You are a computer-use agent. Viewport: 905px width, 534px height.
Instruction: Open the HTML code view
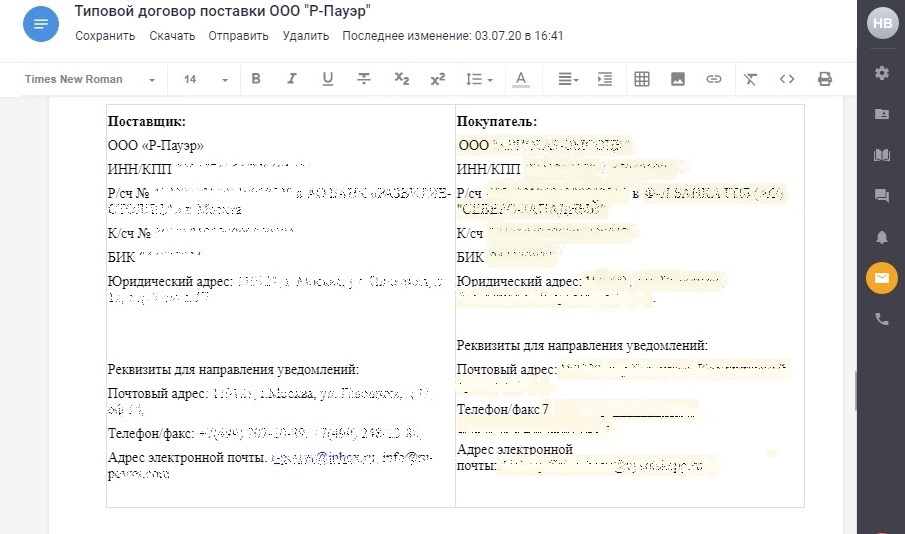[x=787, y=79]
